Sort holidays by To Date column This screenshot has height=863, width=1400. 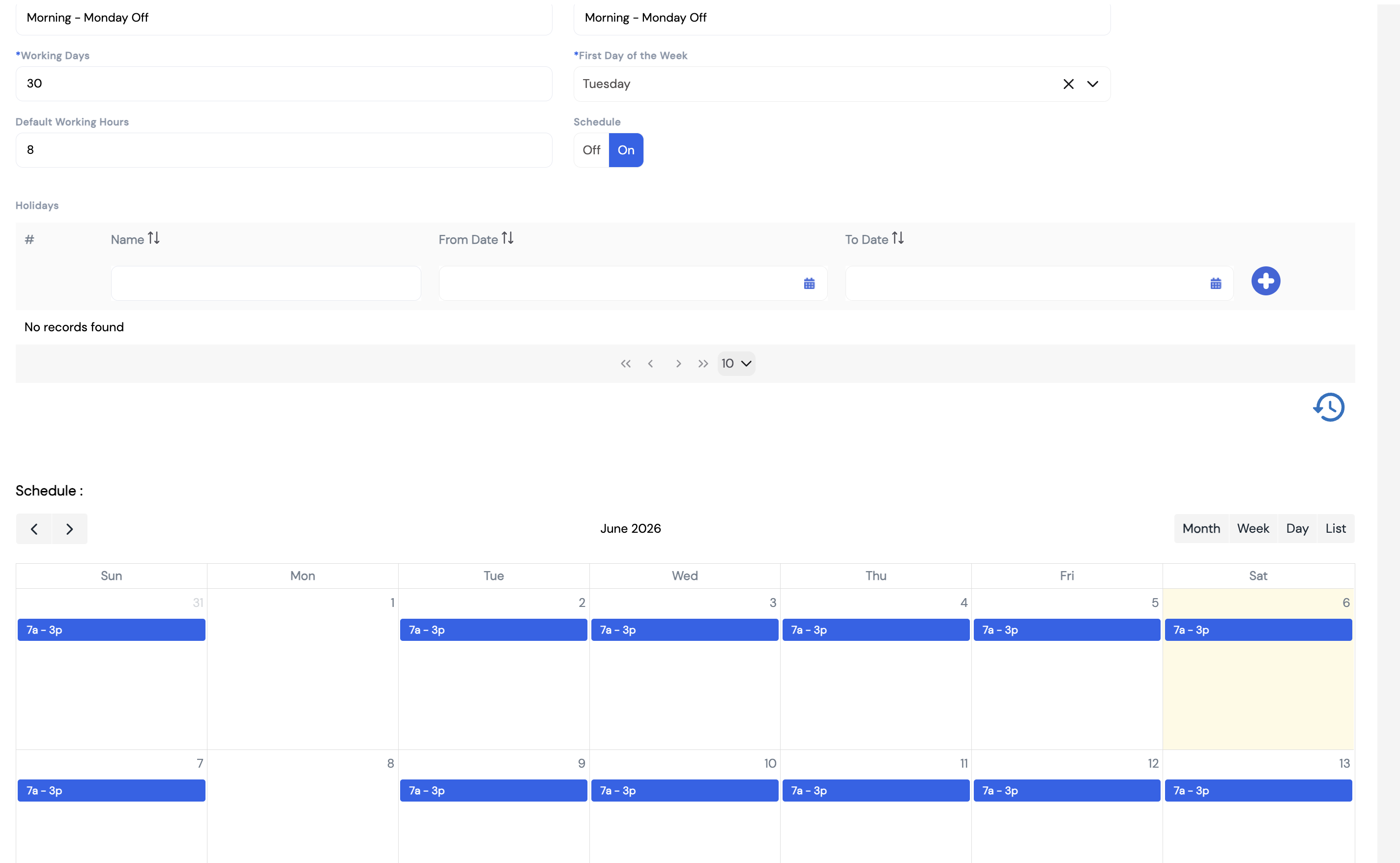click(x=898, y=238)
